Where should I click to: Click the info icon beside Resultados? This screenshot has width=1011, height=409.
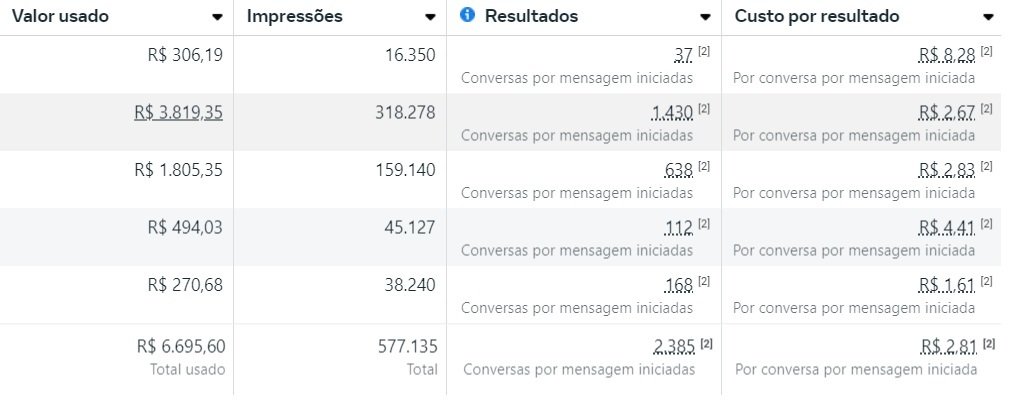466,15
